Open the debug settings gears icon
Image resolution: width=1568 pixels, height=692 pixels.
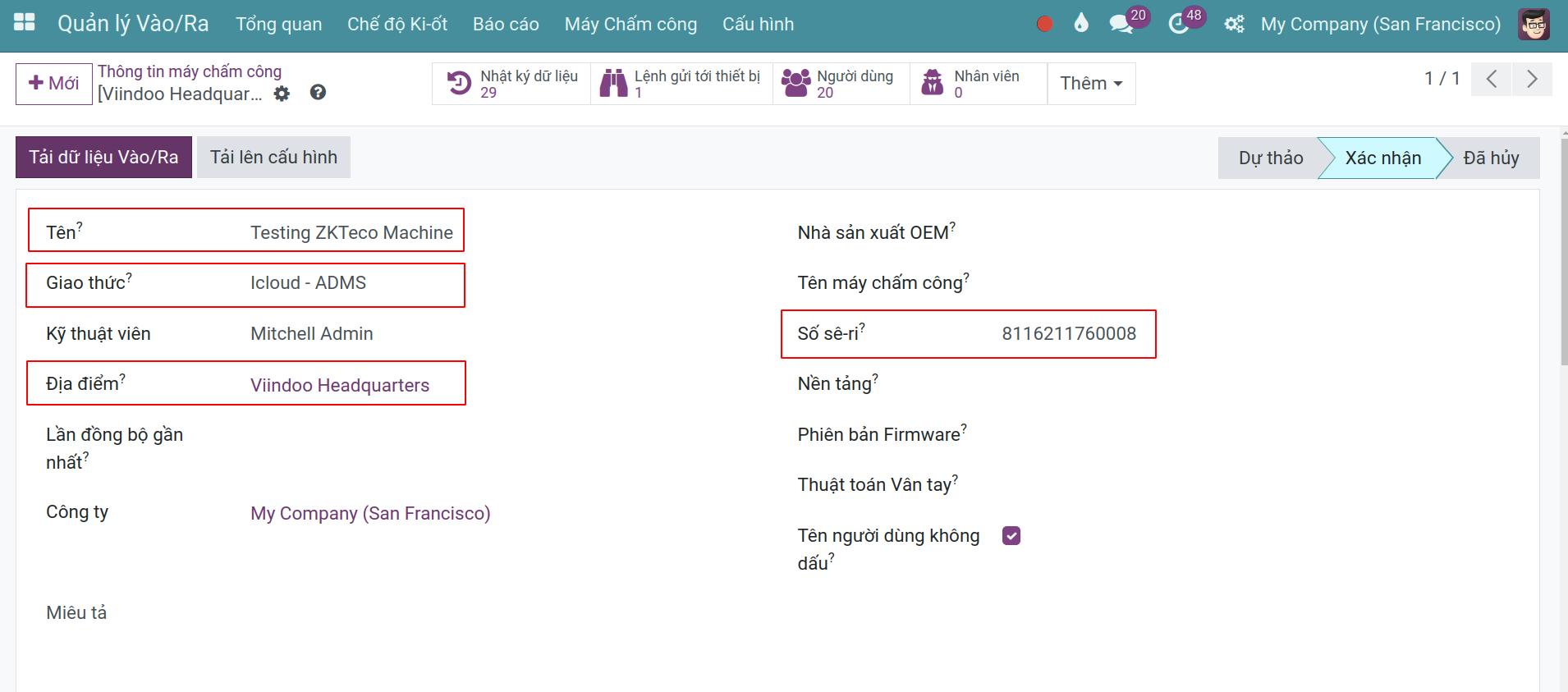[1234, 25]
